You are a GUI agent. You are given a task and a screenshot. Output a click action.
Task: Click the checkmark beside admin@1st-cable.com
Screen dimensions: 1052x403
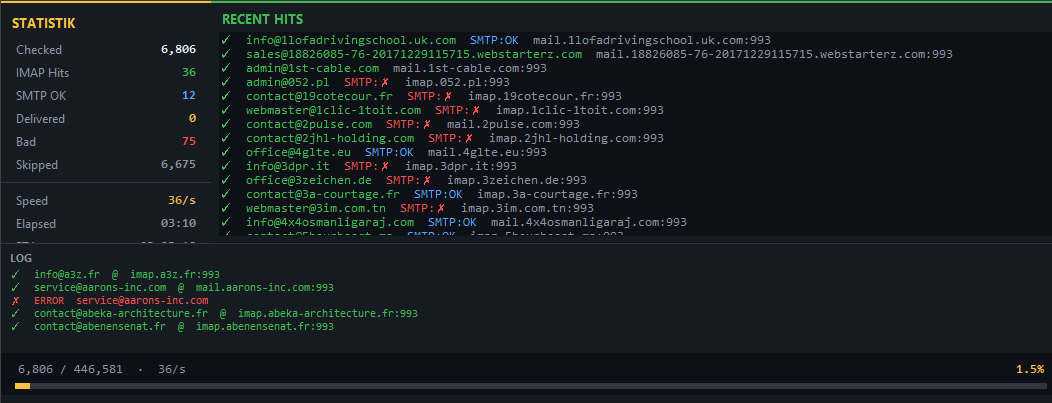click(x=226, y=68)
